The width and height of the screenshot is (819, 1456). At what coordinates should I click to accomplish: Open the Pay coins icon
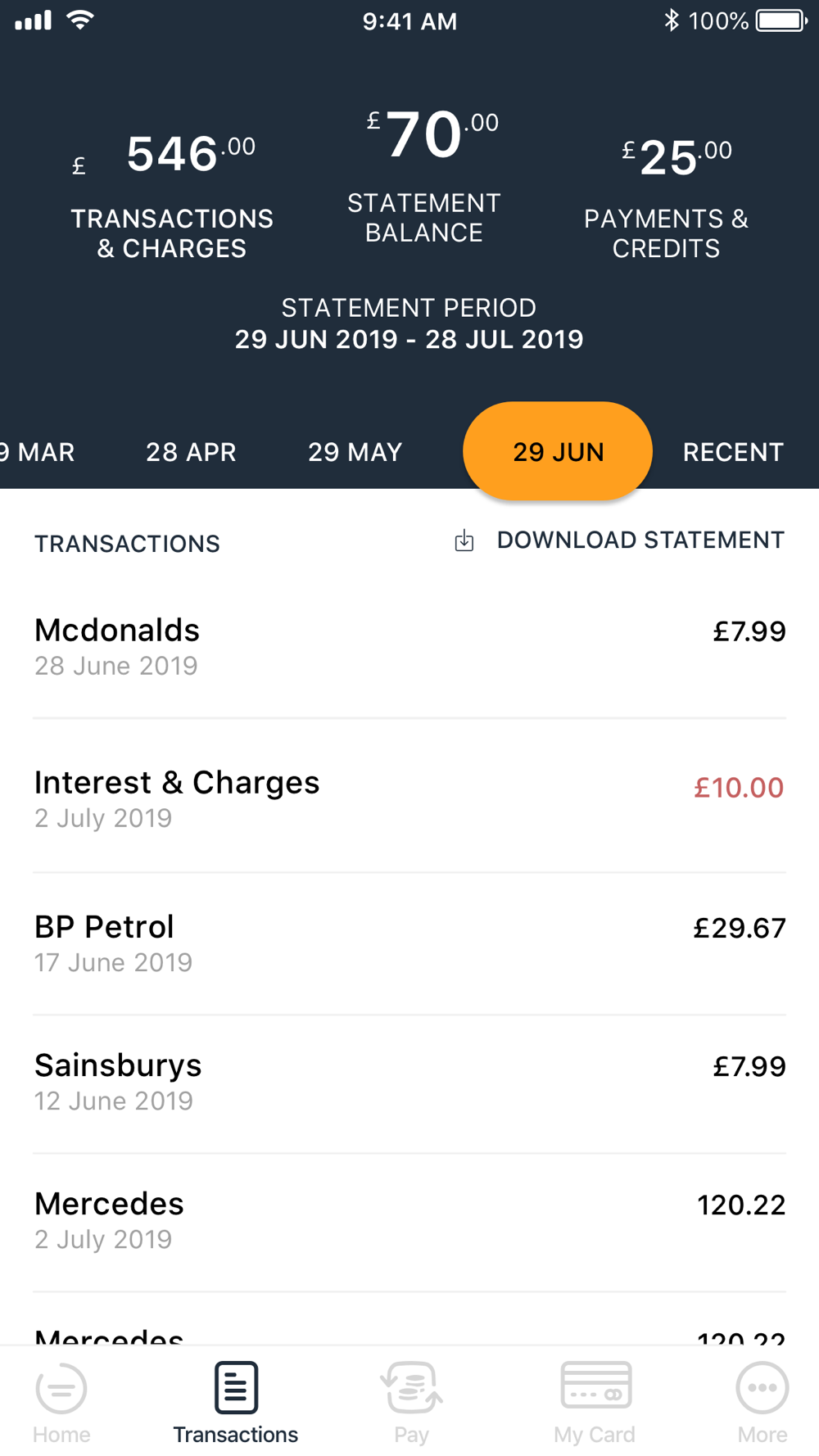pos(411,1387)
